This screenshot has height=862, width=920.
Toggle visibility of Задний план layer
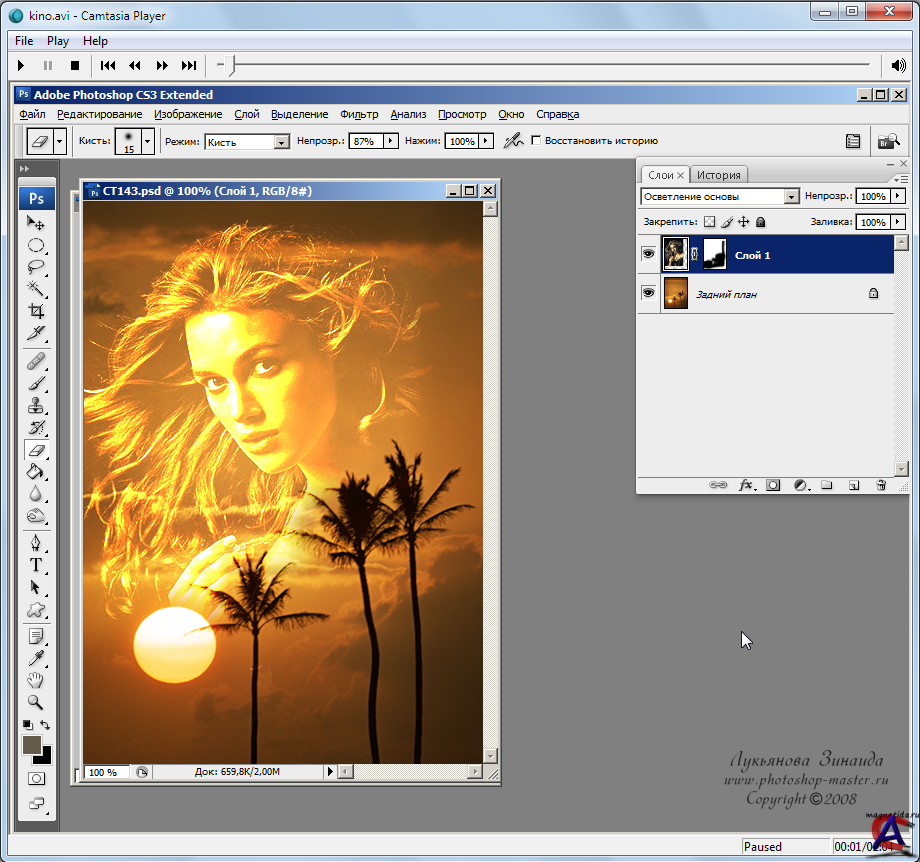[x=648, y=293]
